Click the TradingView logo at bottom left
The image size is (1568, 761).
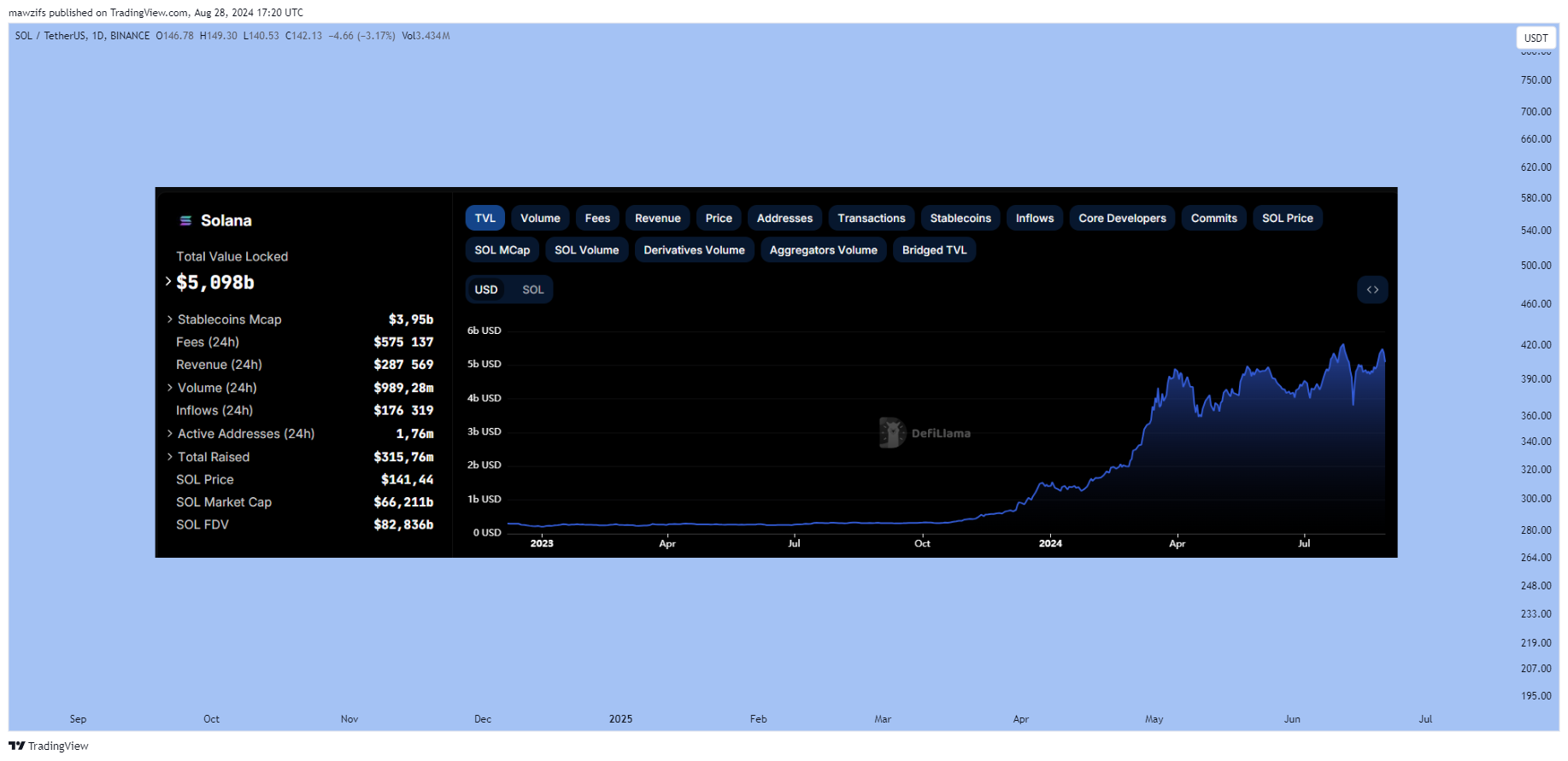point(49,746)
